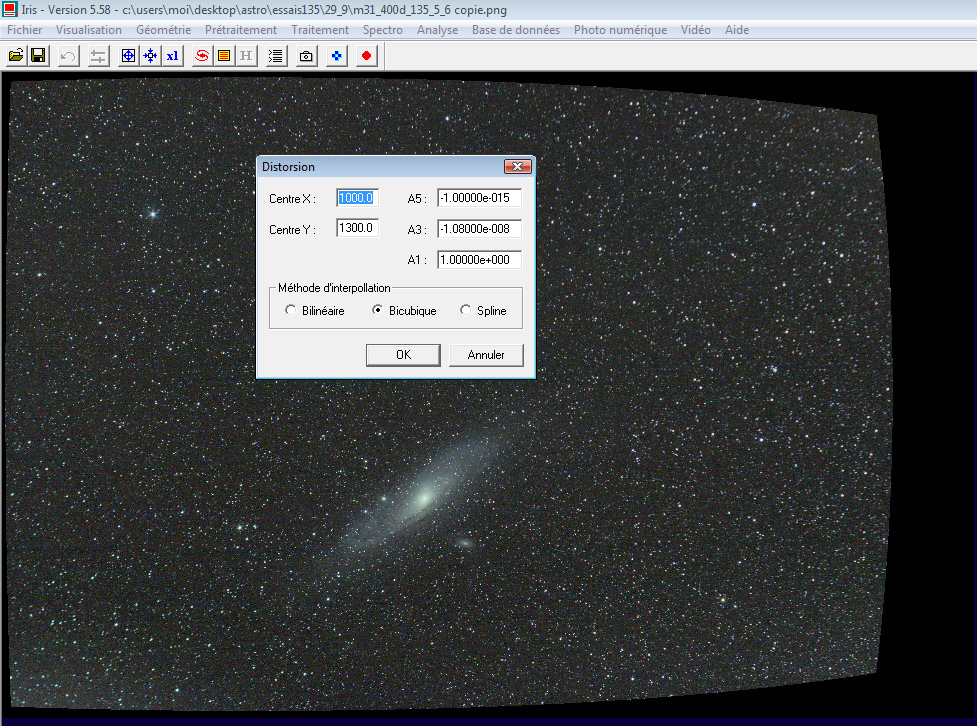977x726 pixels.
Task: Click the A5 coefficient field
Action: (479, 198)
